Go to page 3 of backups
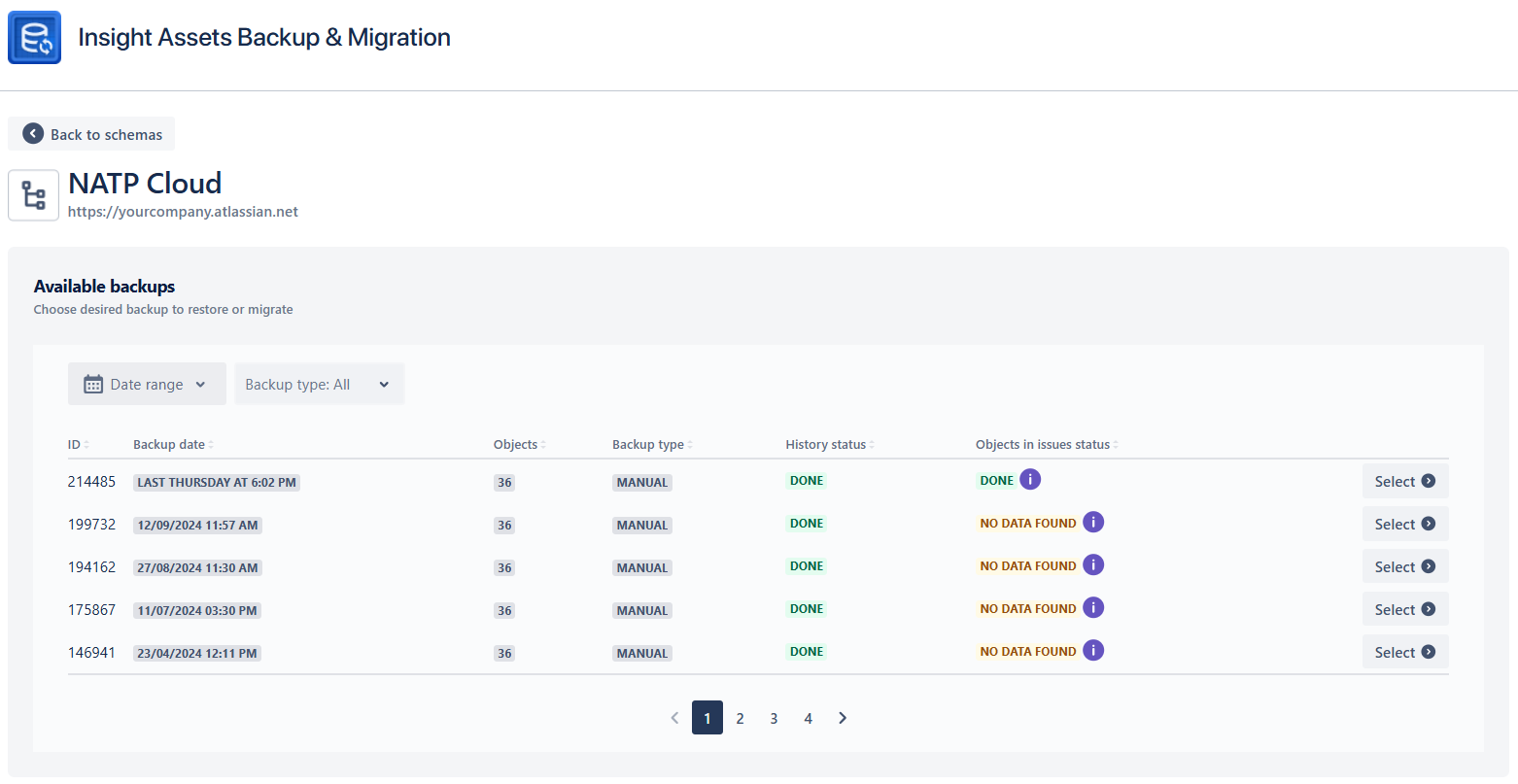The image size is (1518, 784). pyautogui.click(x=774, y=718)
